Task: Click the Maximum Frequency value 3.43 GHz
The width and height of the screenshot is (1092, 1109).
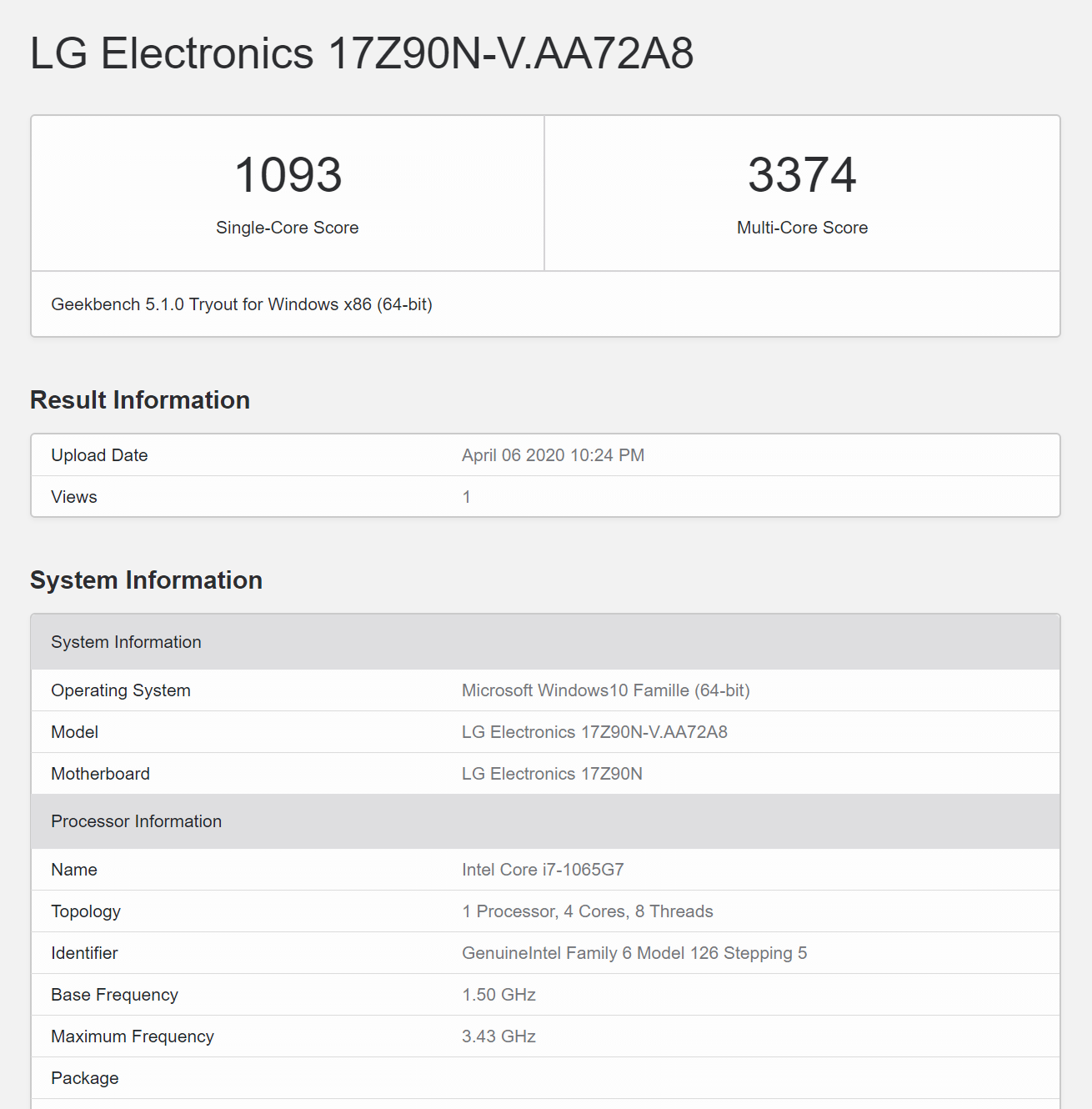Action: pyautogui.click(x=498, y=1036)
